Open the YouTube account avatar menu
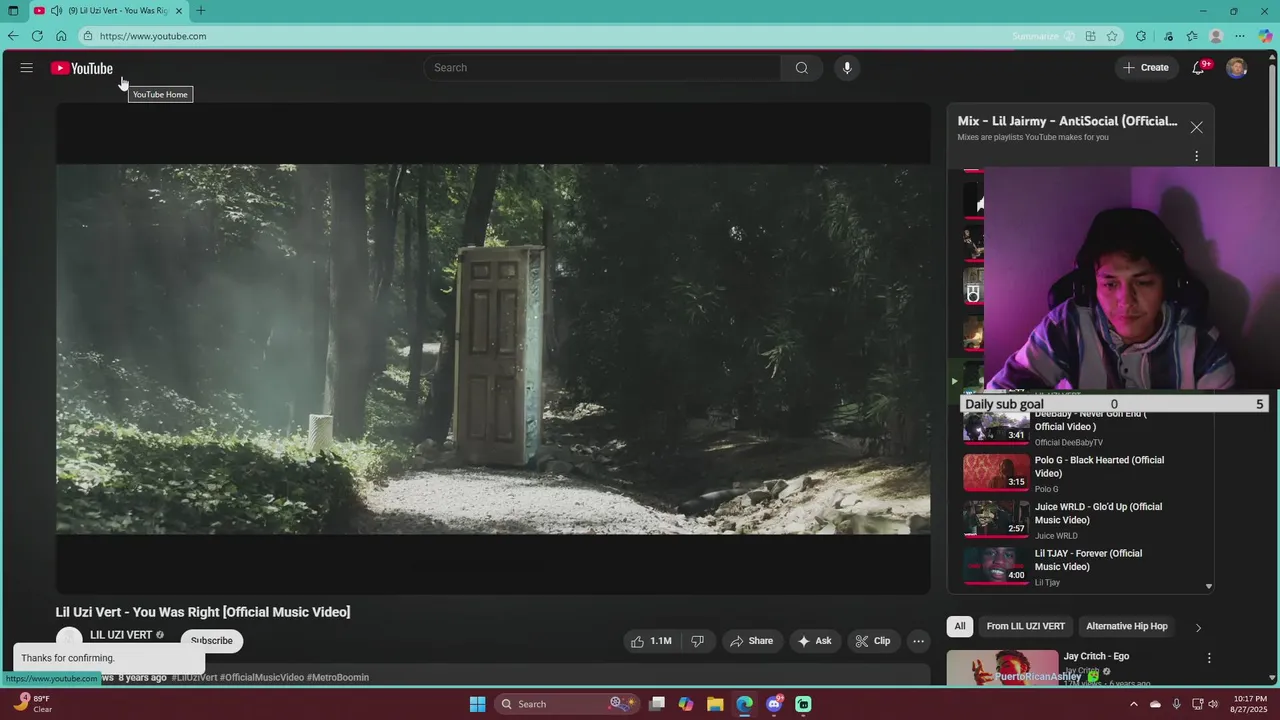This screenshot has width=1280, height=720. click(1237, 68)
